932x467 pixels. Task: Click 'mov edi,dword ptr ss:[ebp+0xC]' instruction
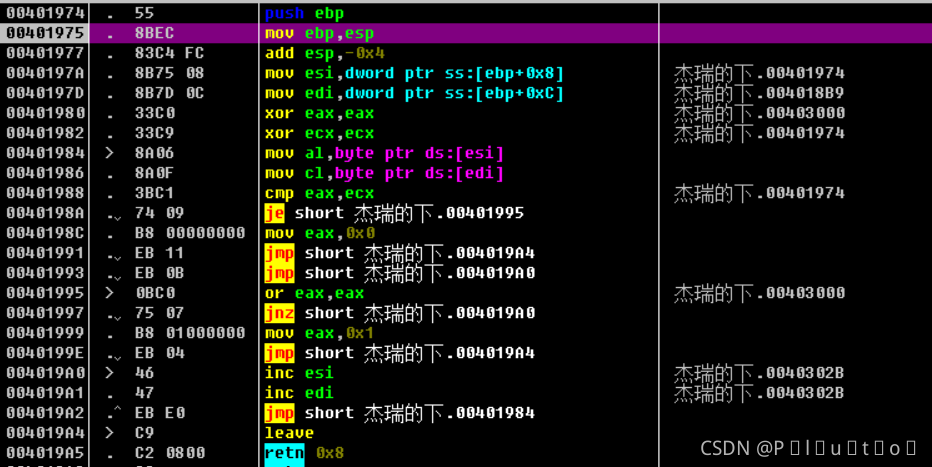pyautogui.click(x=414, y=93)
